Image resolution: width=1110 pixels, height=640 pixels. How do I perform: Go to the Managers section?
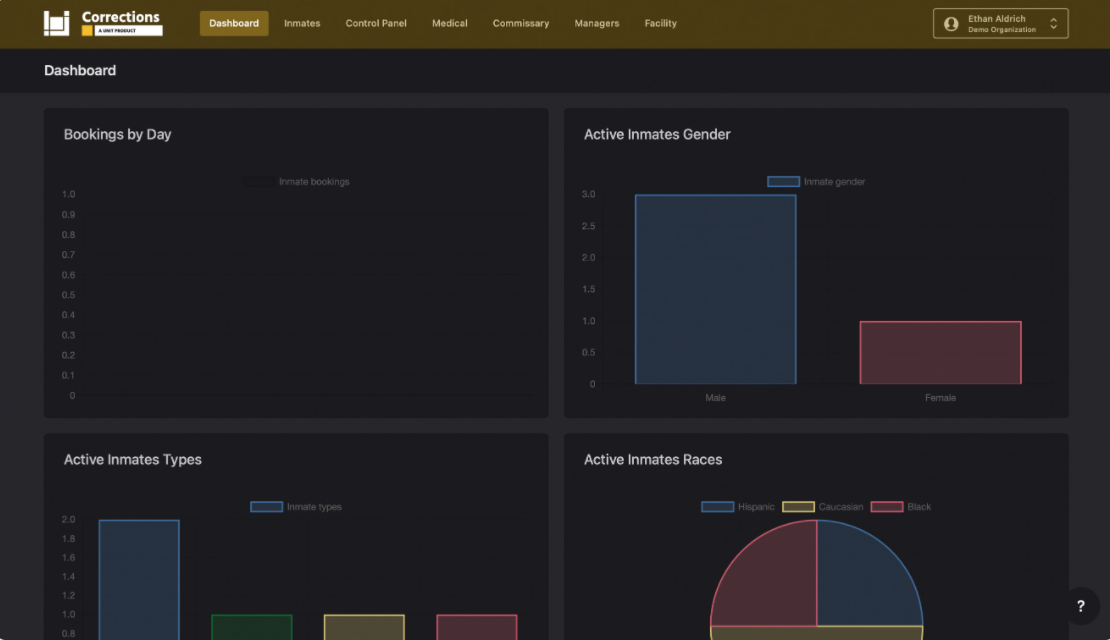click(x=597, y=23)
